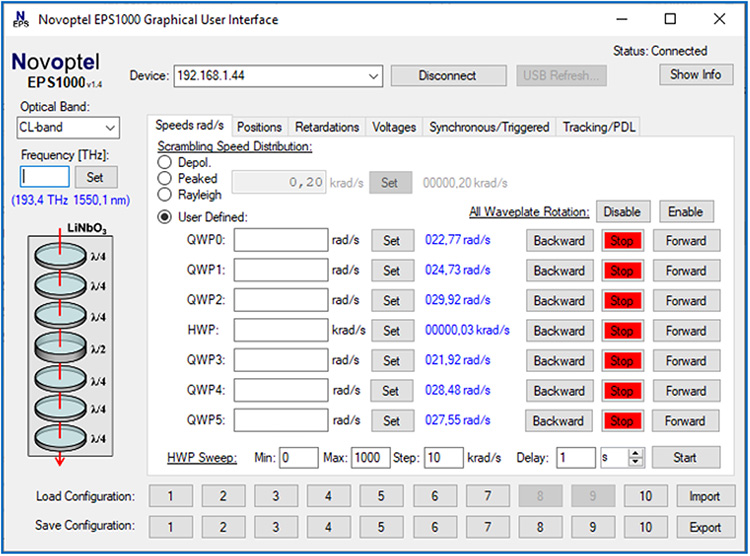
Task: Load configuration slot 5
Action: (x=380, y=497)
